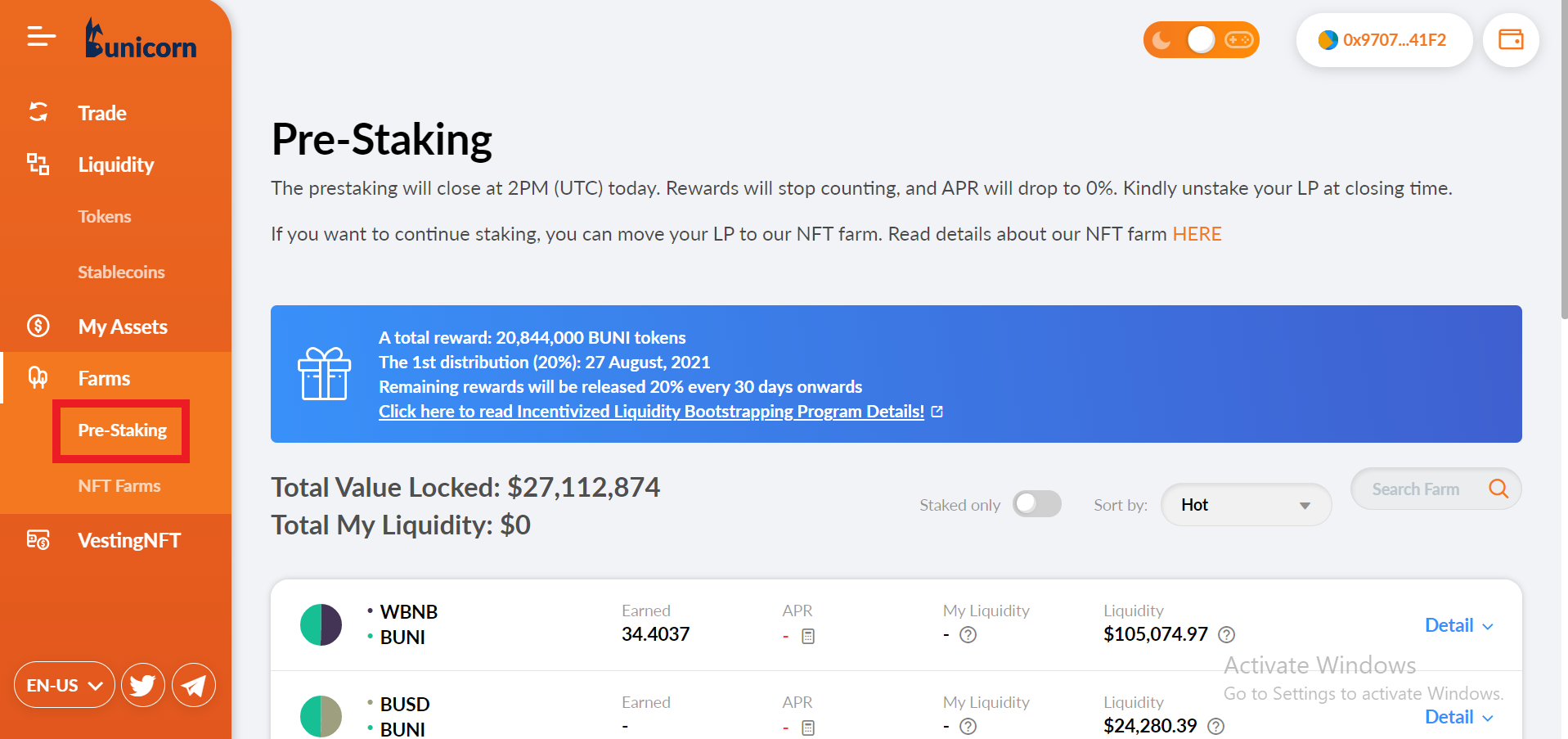Click the Farms tree icon

coord(38,377)
